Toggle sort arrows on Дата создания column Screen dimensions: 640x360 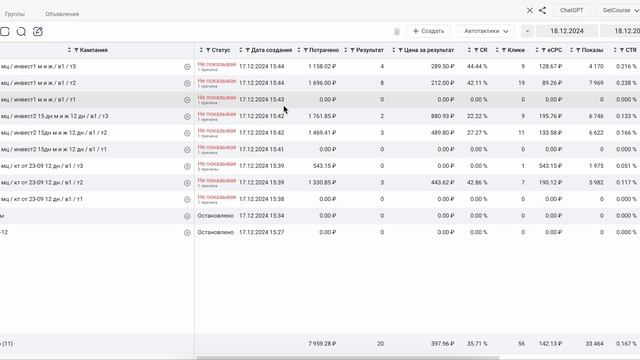click(240, 50)
